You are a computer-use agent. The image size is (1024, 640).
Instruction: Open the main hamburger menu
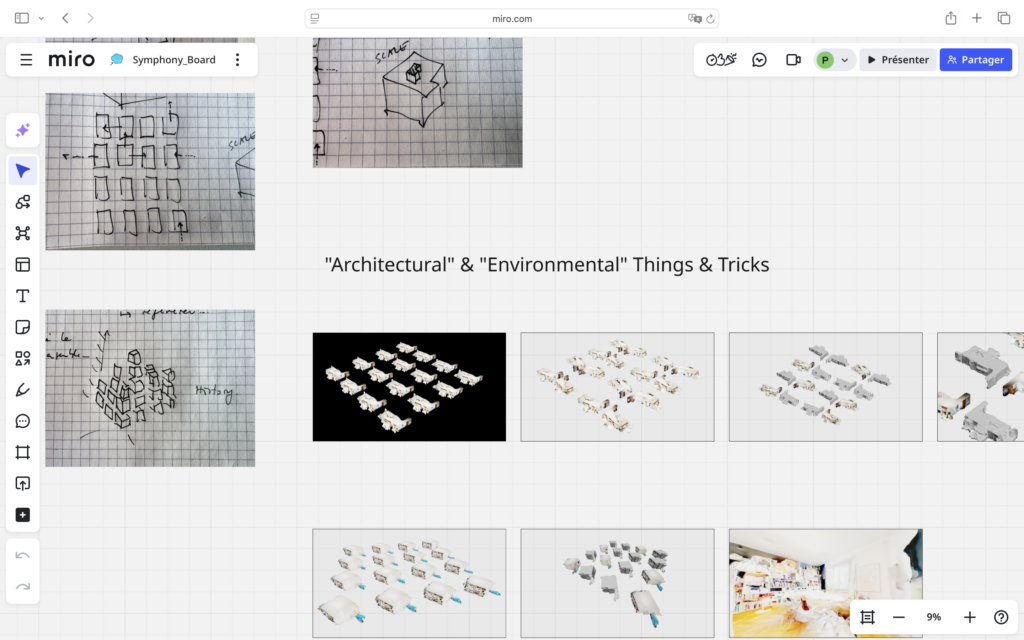[x=26, y=60]
